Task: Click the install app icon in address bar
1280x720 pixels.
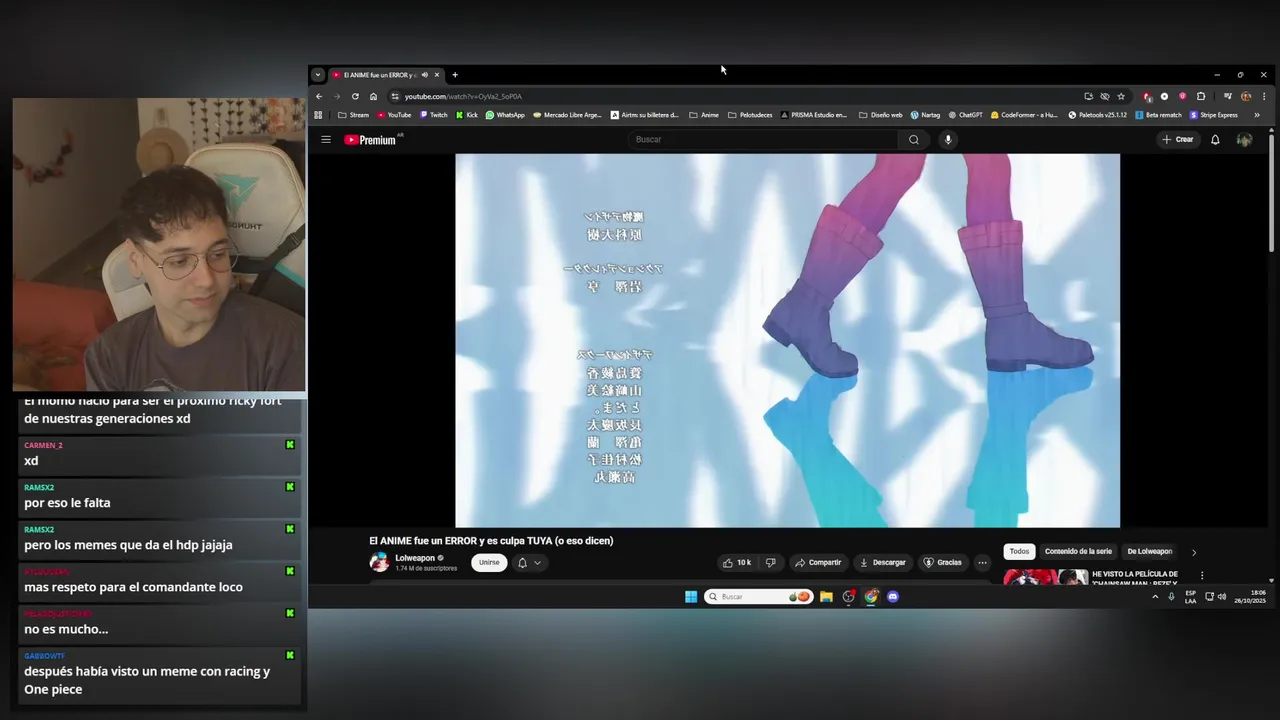Action: coord(1088,96)
